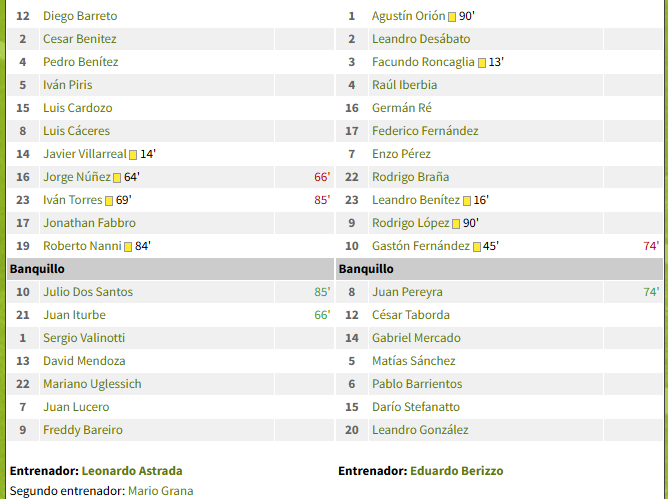Click yellow card icon next to Agustín Orión
Image resolution: width=668 pixels, height=499 pixels.
click(x=452, y=17)
